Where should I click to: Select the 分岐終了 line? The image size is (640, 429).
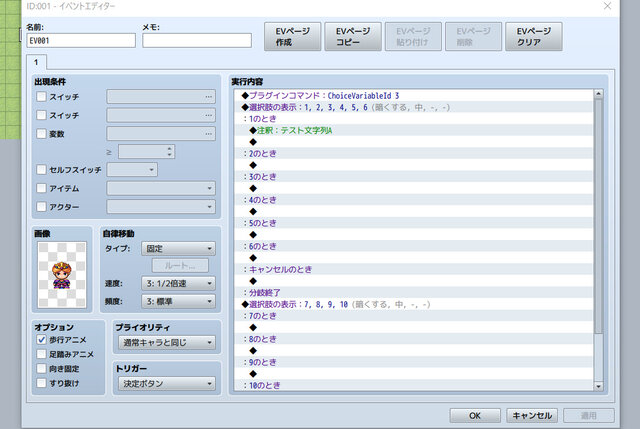414,293
